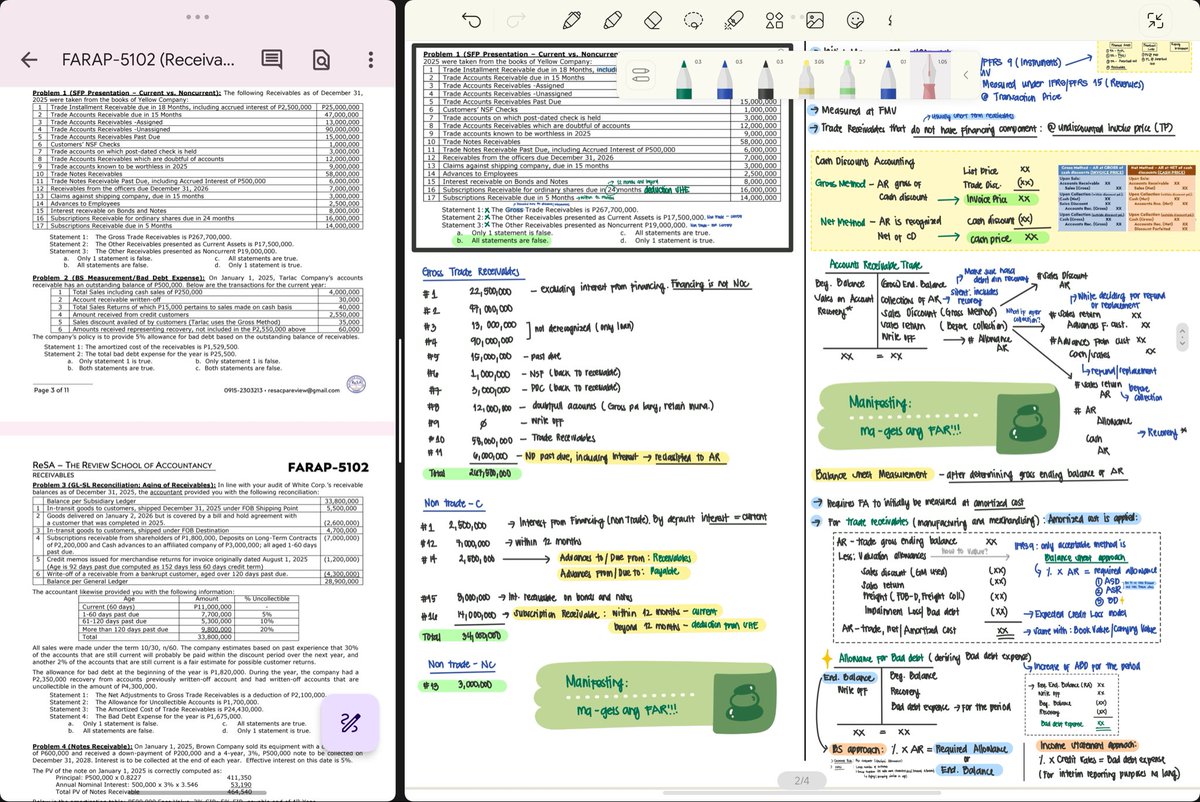Exit full screen with the collapse arrows icon
This screenshot has width=1200, height=802.
1157,21
